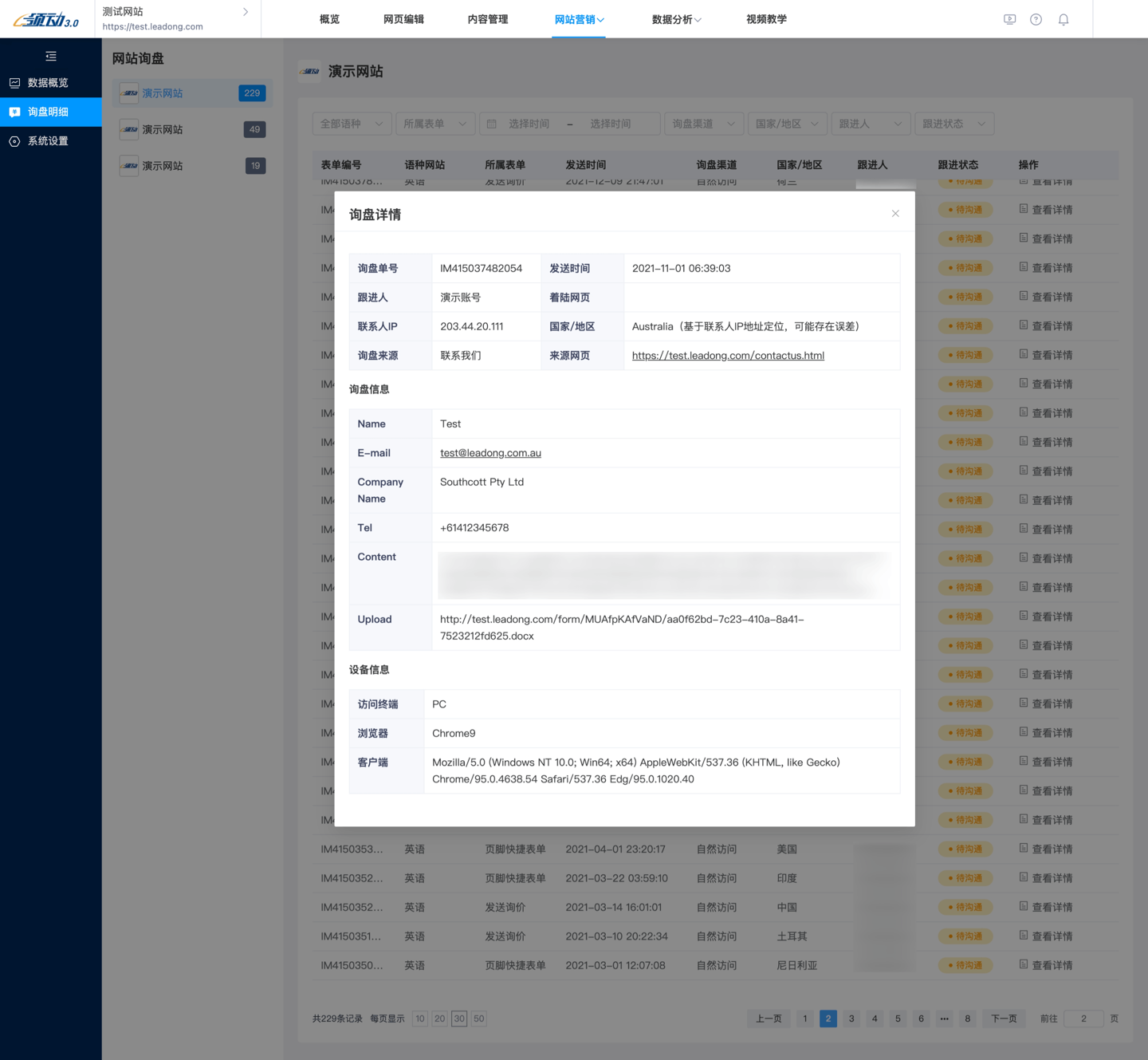
Task: Open the 网站营销 top menu
Action: tap(579, 19)
